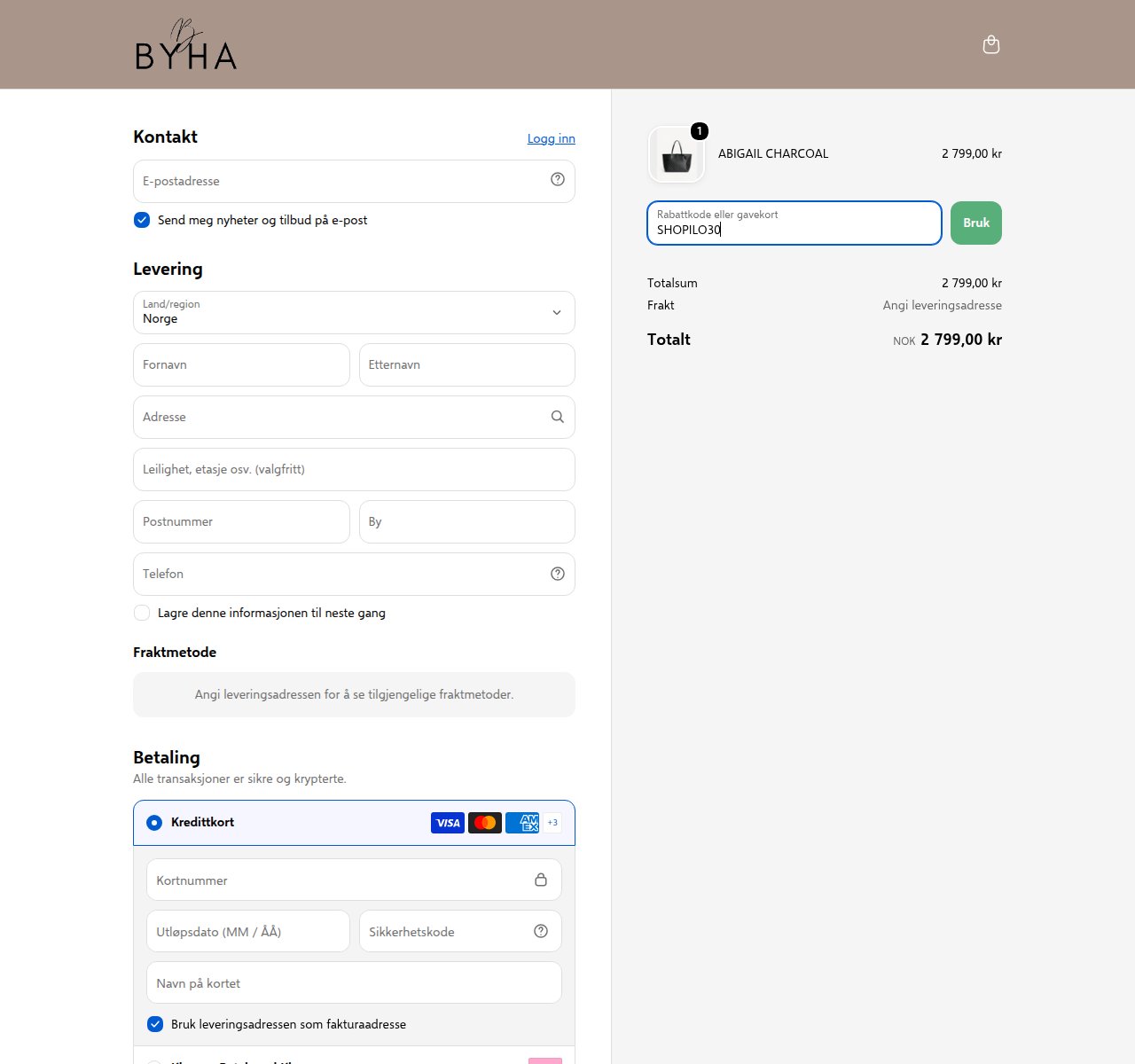Focus the Navn på kortet field
Viewport: 1135px width, 1064px height.
click(x=354, y=982)
